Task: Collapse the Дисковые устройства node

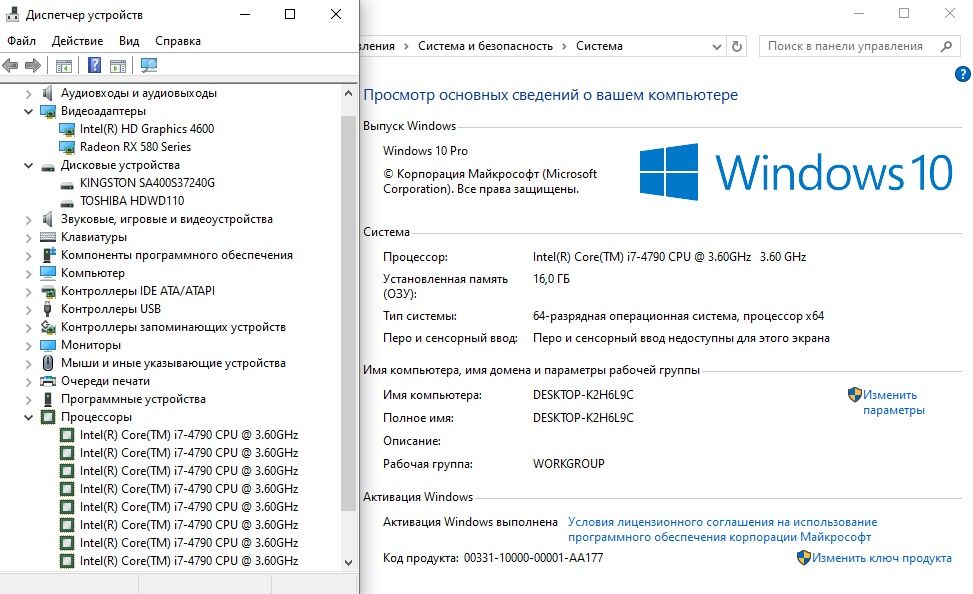Action: [29, 166]
